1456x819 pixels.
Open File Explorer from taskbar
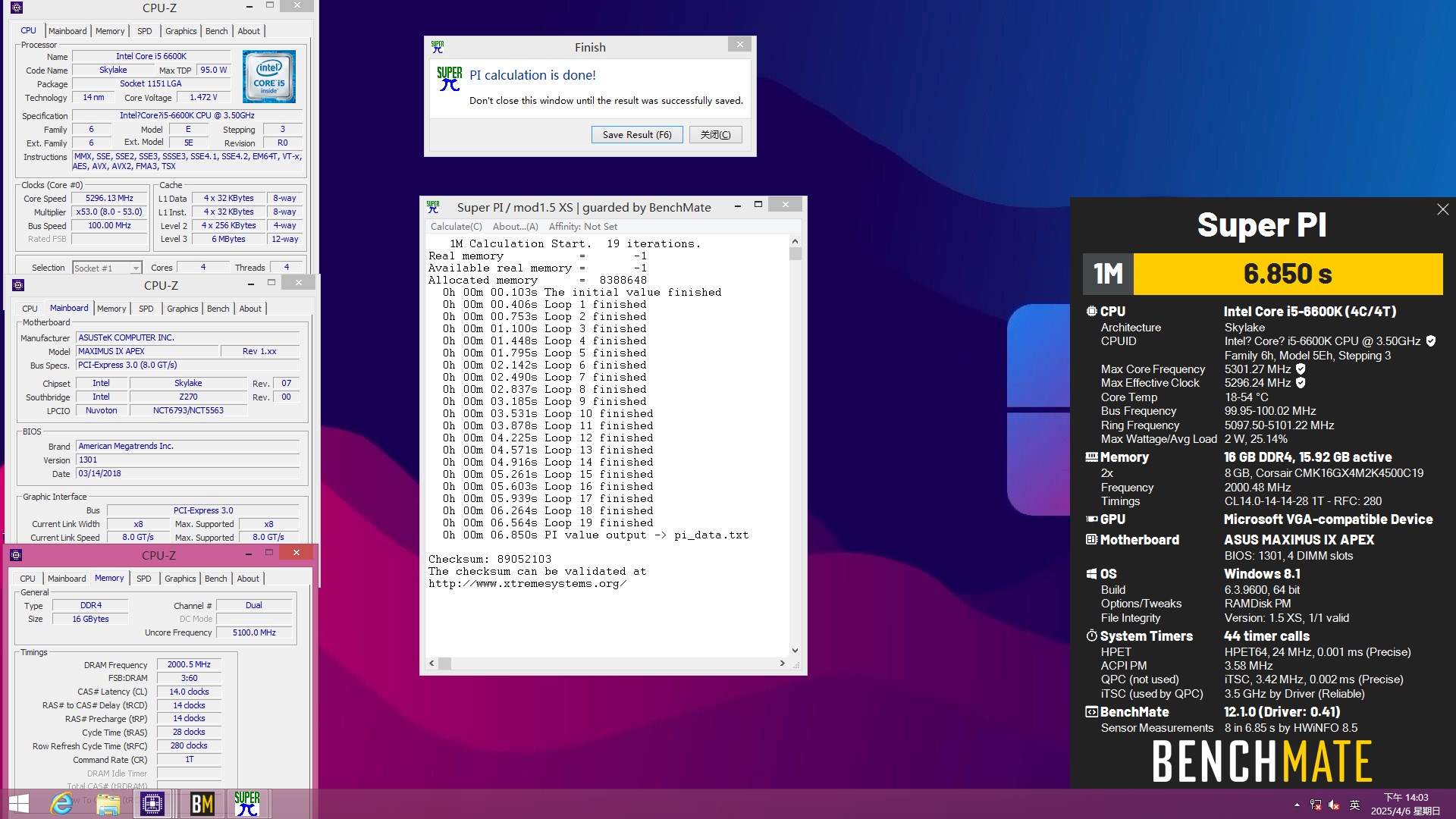pos(108,804)
